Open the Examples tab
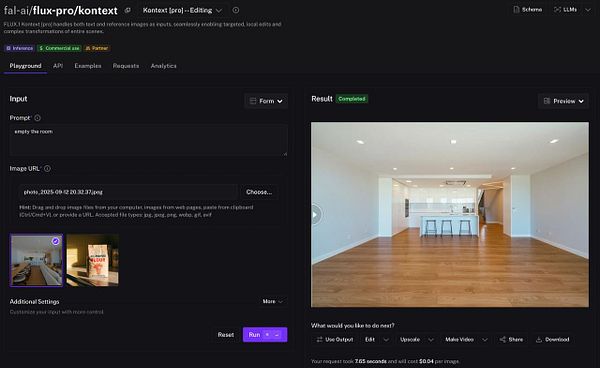600x368 pixels. (x=88, y=66)
